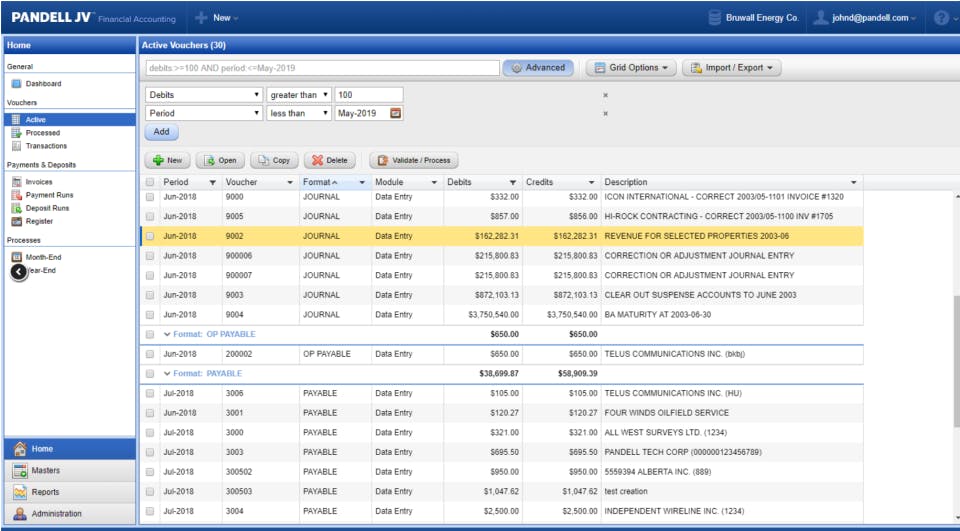
Task: Open the Transactions sidebar icon
Action: [x=17, y=146]
